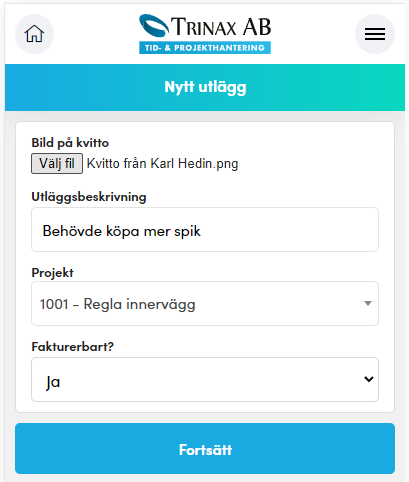The width and height of the screenshot is (409, 482).
Task: Open the Projekt dropdown showing 1001 – Regla innervägg
Action: pyautogui.click(x=205, y=303)
